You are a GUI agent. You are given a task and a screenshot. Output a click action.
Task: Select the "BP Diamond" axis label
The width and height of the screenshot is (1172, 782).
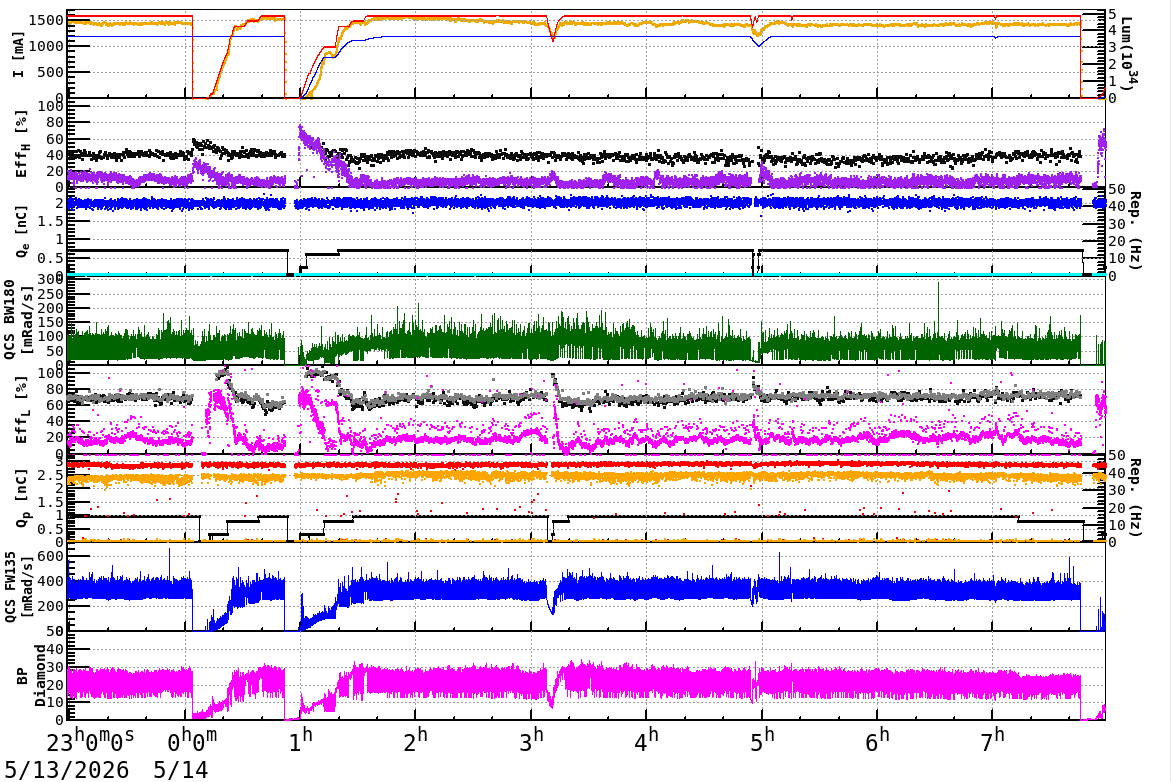(x=30, y=676)
